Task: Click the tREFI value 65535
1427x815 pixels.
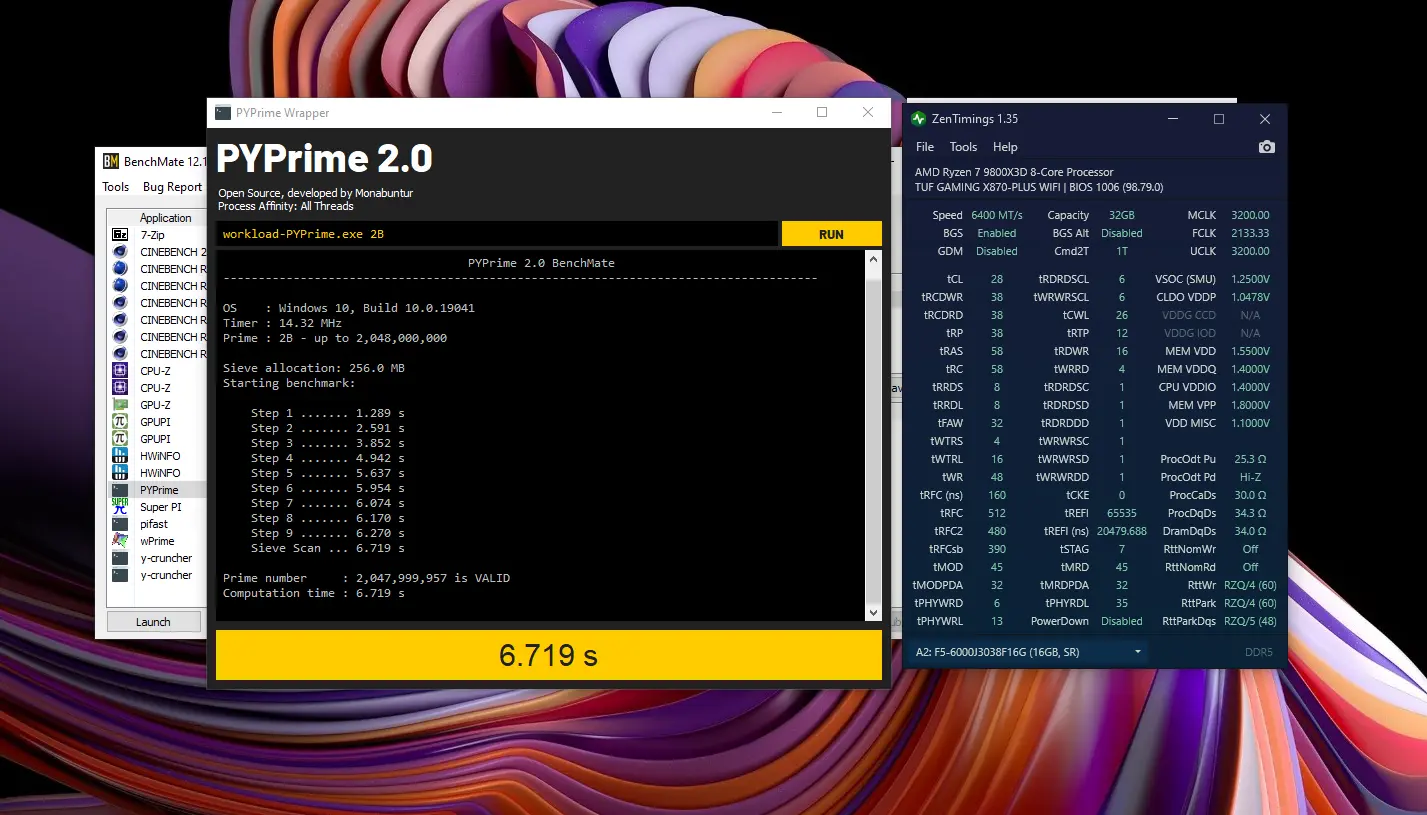Action: pos(1122,513)
